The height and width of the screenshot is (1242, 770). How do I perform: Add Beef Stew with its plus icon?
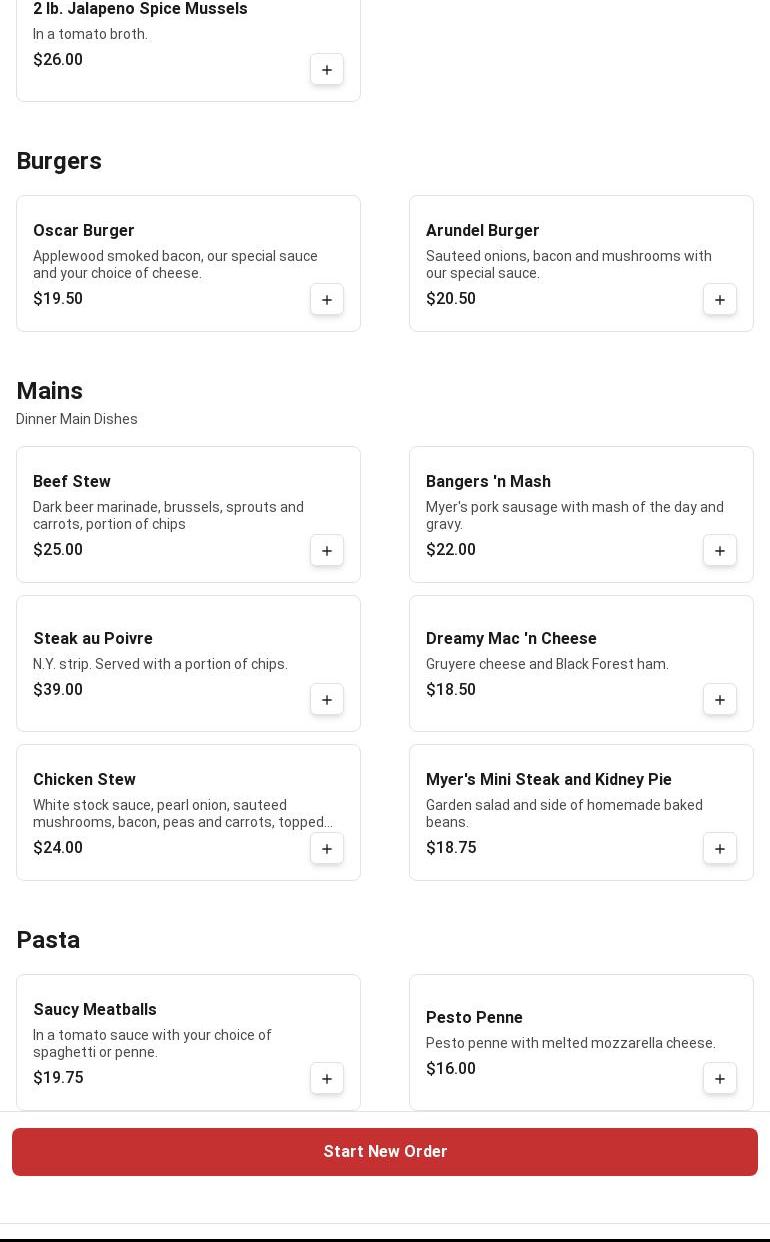coord(327,551)
